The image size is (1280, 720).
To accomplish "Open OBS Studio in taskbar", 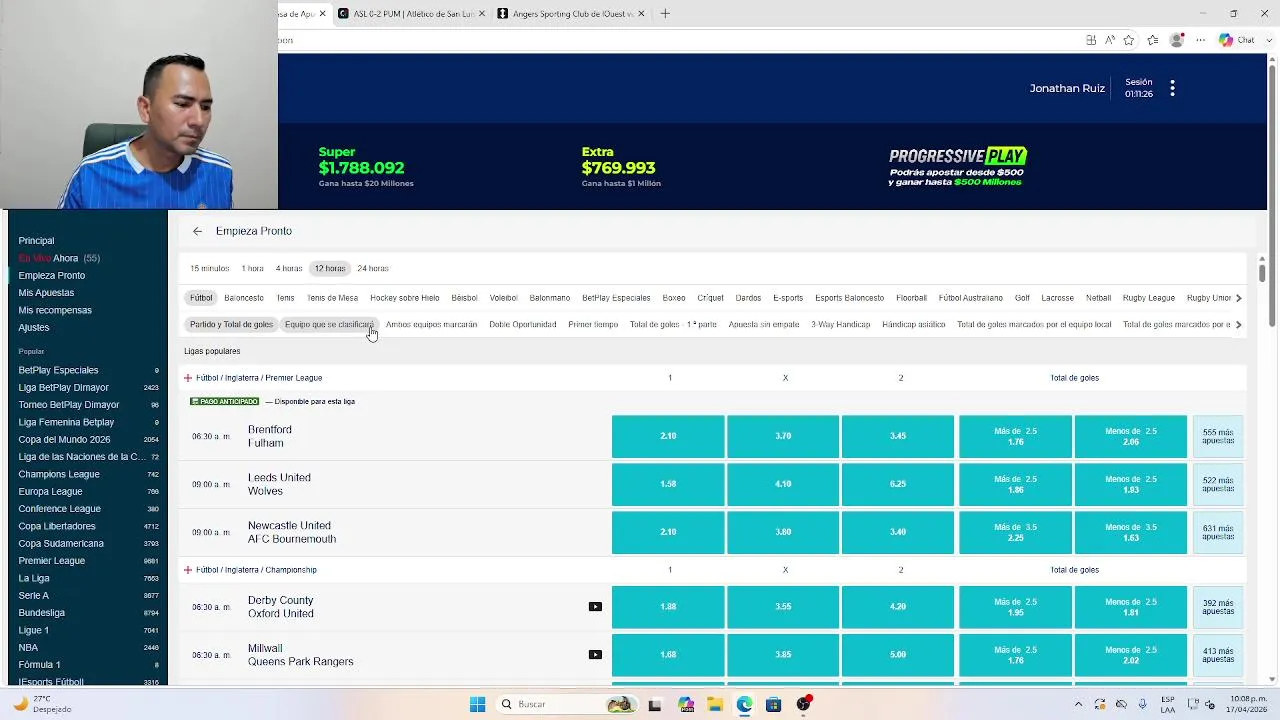I will [x=803, y=704].
